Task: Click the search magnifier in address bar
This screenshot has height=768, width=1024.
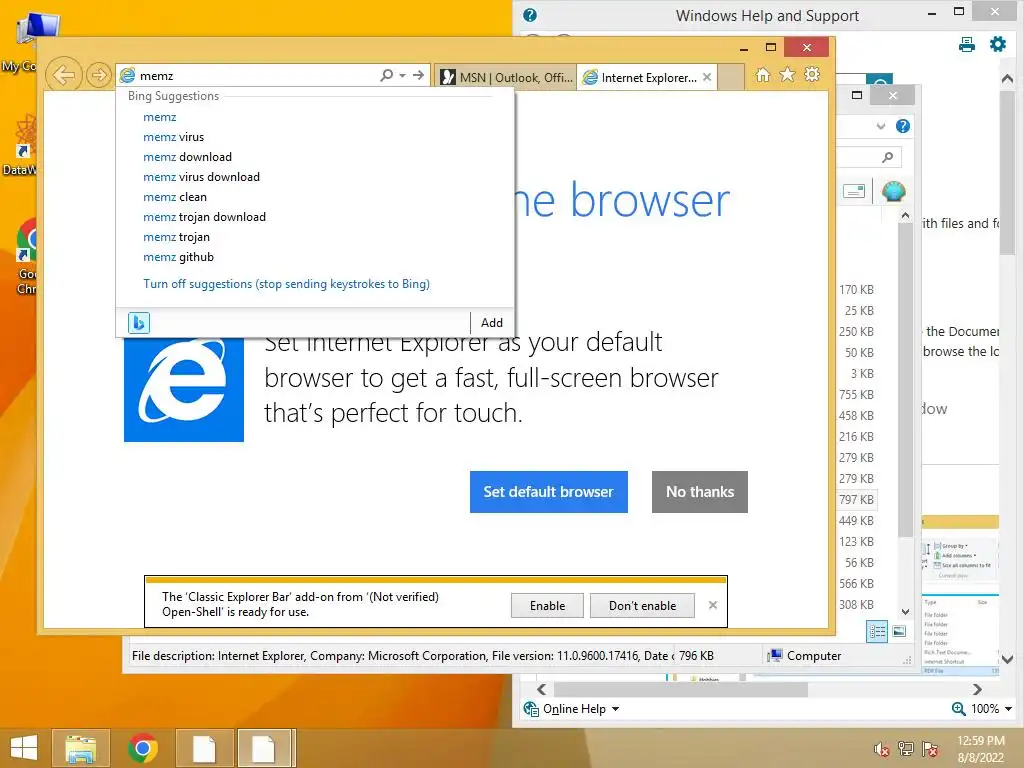Action: [387, 75]
